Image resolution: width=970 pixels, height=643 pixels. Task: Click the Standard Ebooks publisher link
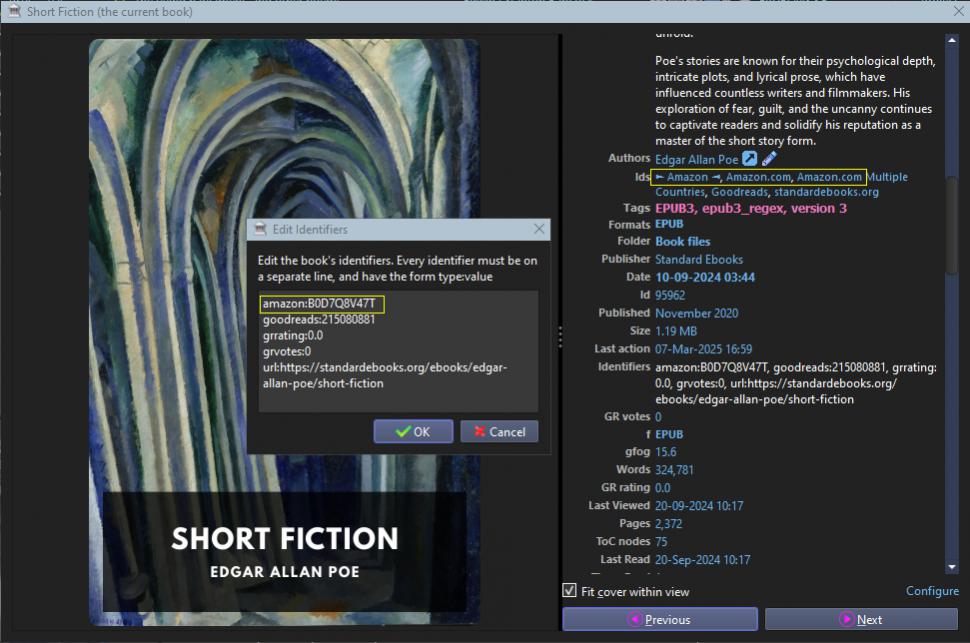click(x=698, y=259)
